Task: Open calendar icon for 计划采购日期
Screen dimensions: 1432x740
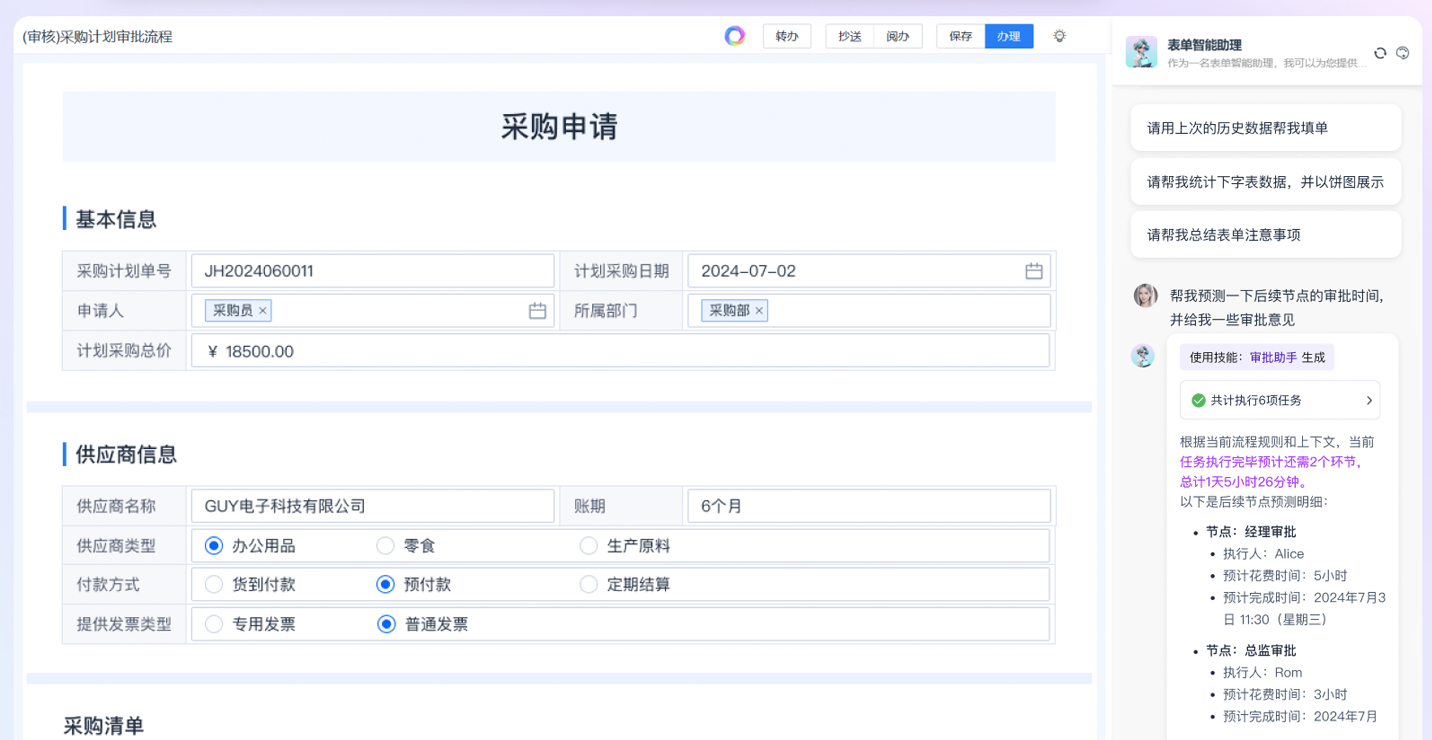Action: pos(1034,271)
